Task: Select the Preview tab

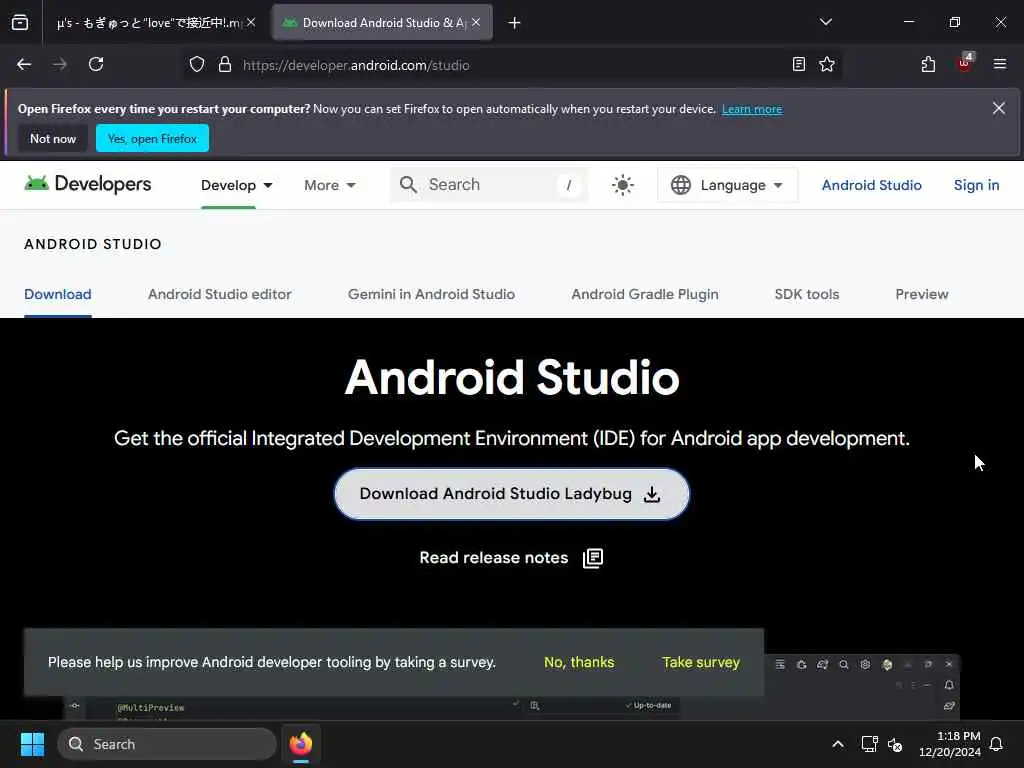Action: [x=921, y=295]
